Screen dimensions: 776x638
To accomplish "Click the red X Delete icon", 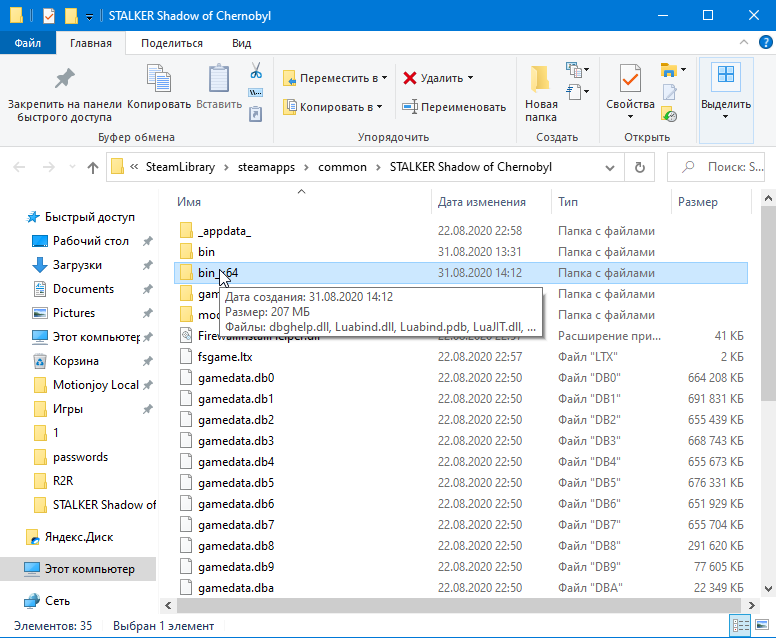I will (x=410, y=78).
